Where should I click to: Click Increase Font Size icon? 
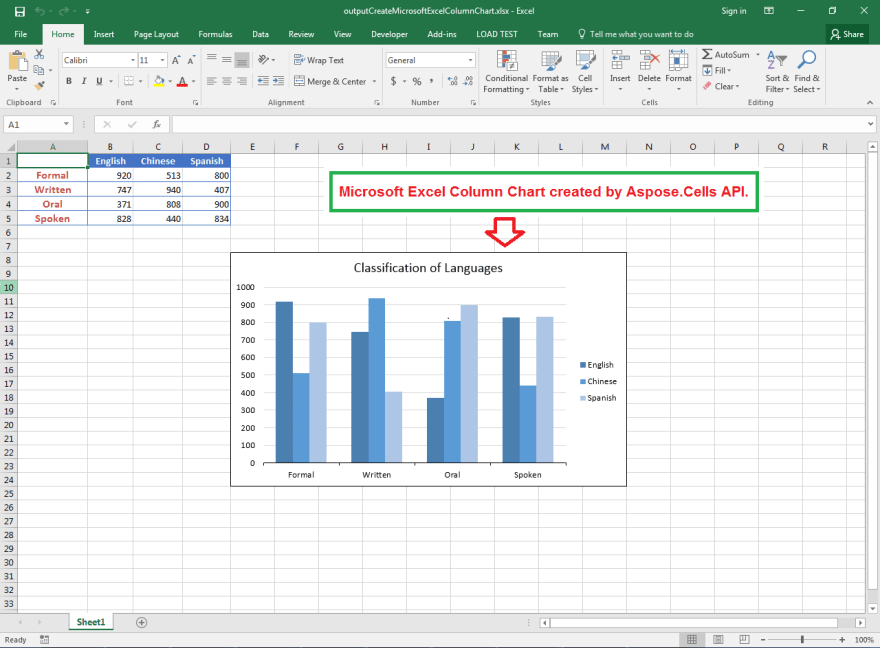[176, 60]
